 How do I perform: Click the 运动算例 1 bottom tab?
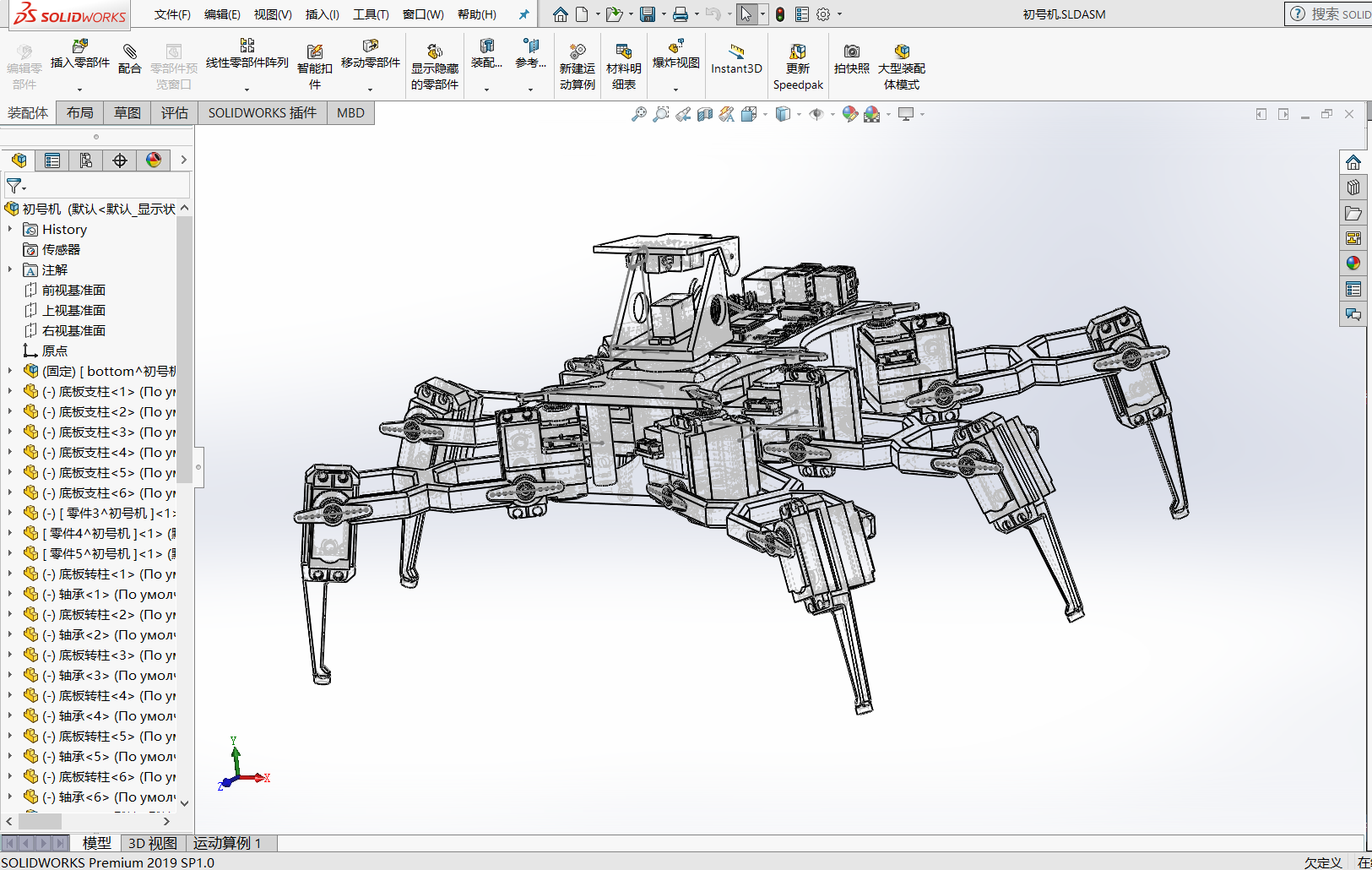(227, 843)
